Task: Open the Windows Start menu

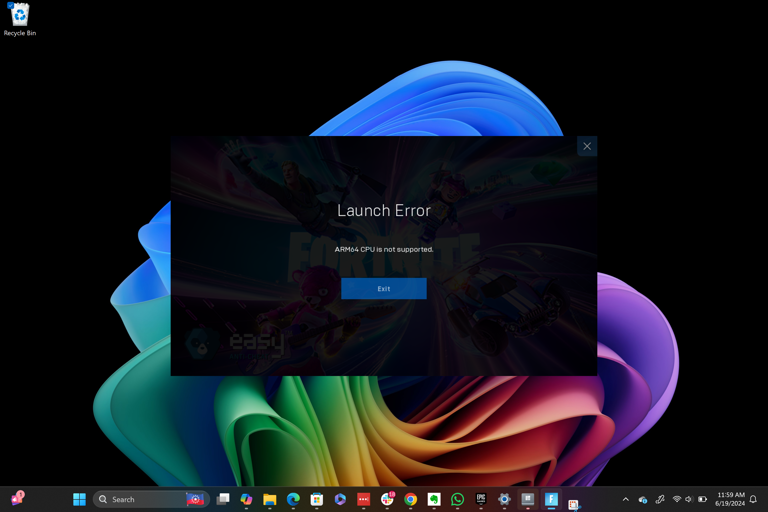Action: (x=79, y=499)
